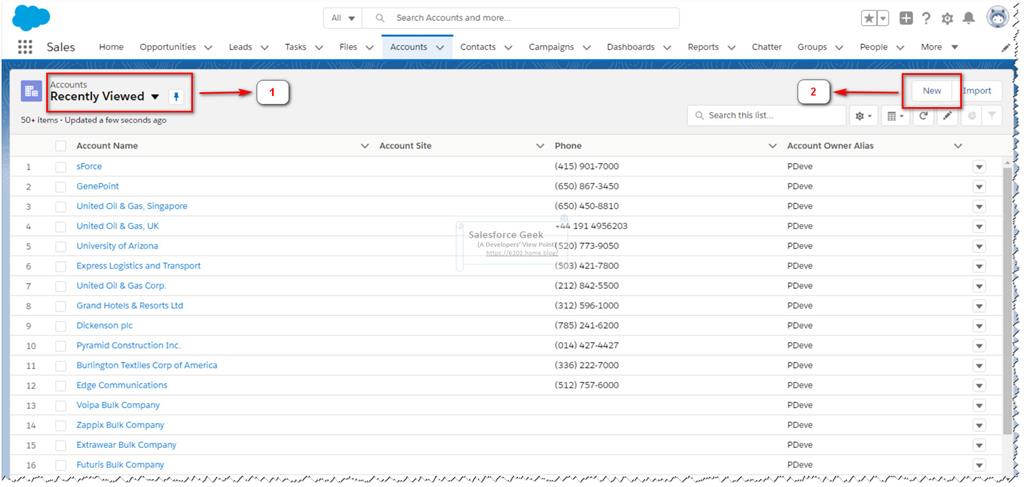Check the United Oil & Gas, UK checkbox
The image size is (1024, 487).
click(61, 227)
